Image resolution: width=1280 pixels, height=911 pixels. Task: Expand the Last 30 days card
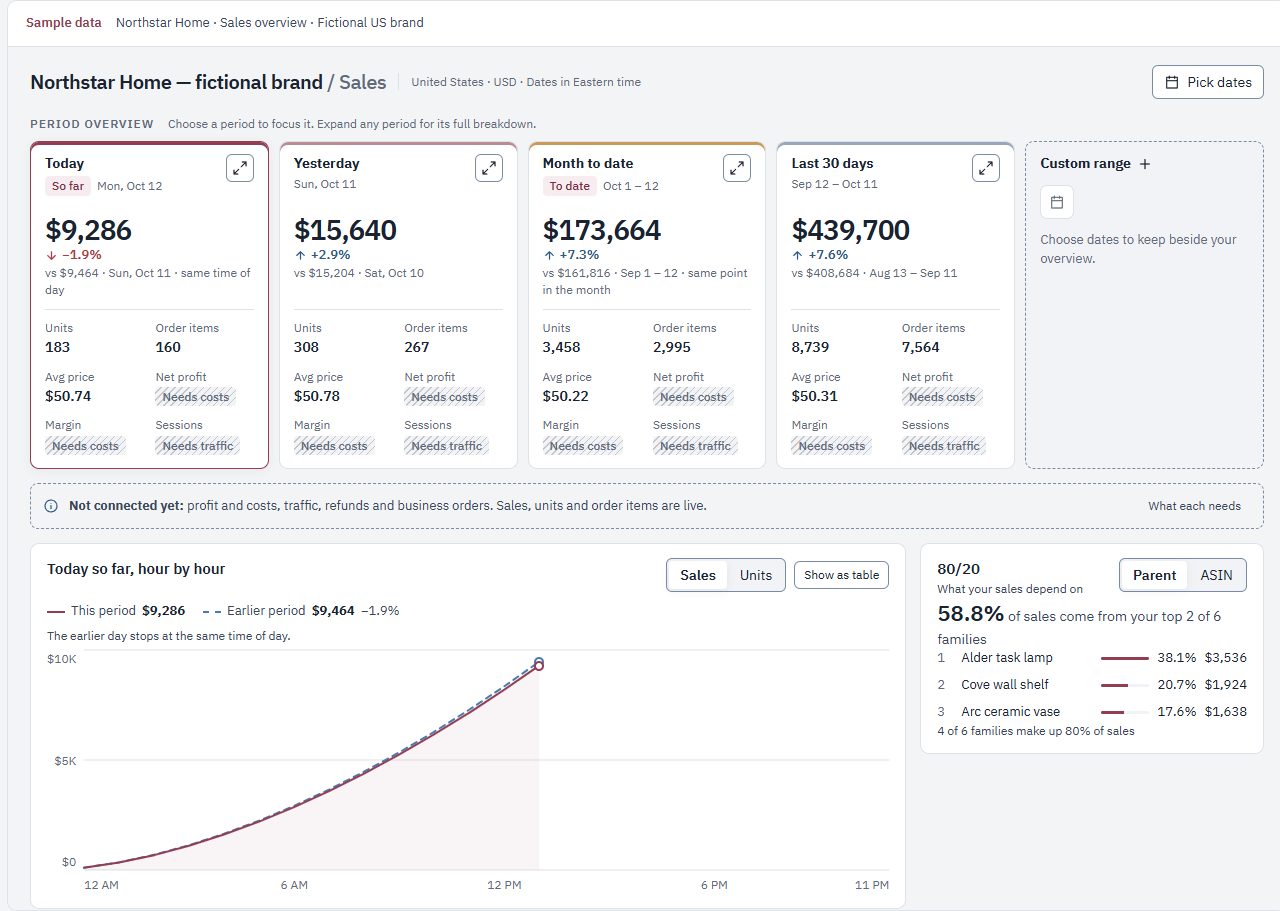tap(986, 168)
